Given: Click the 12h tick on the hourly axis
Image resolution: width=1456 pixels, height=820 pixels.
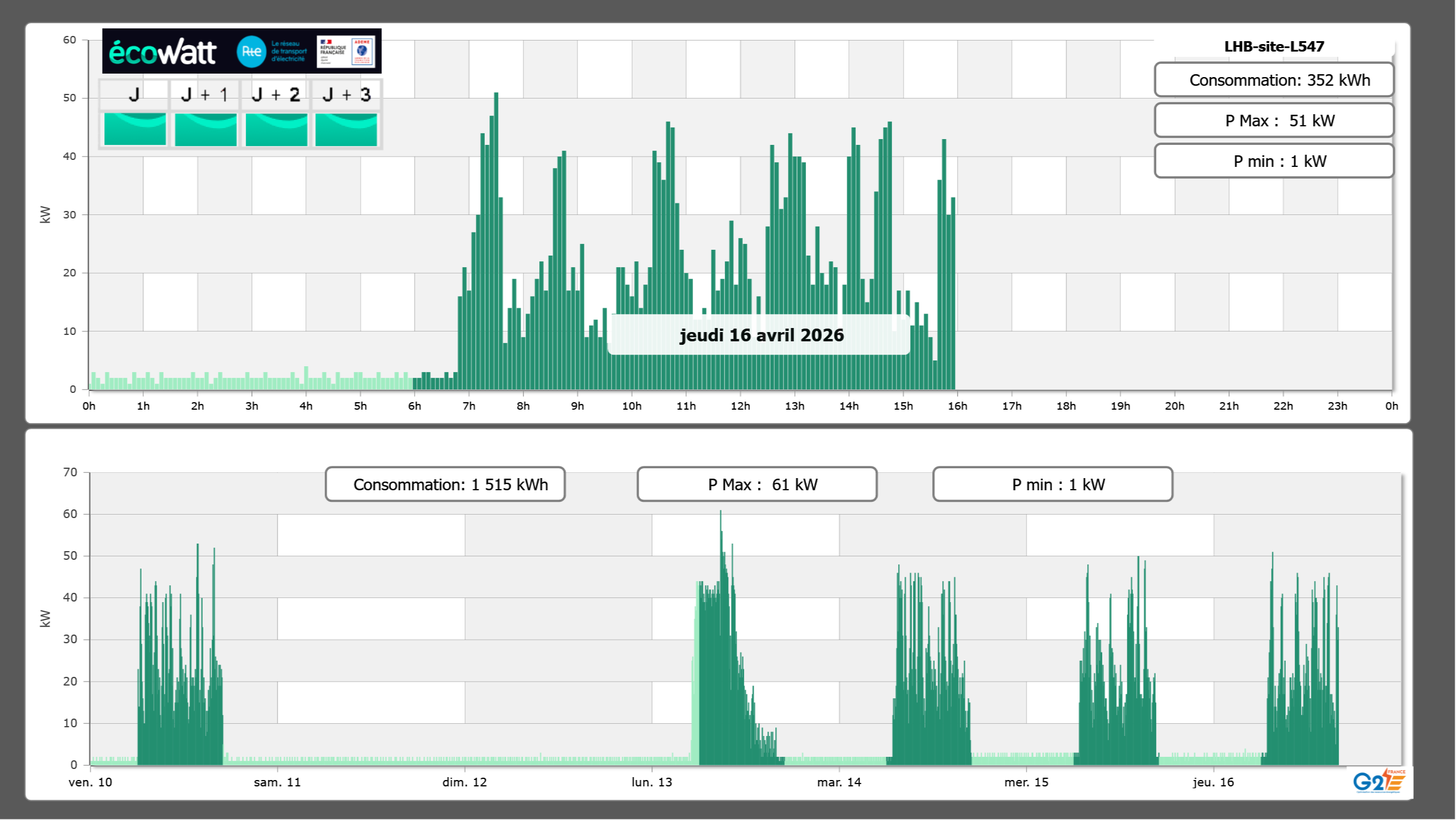Looking at the screenshot, I should click(740, 406).
